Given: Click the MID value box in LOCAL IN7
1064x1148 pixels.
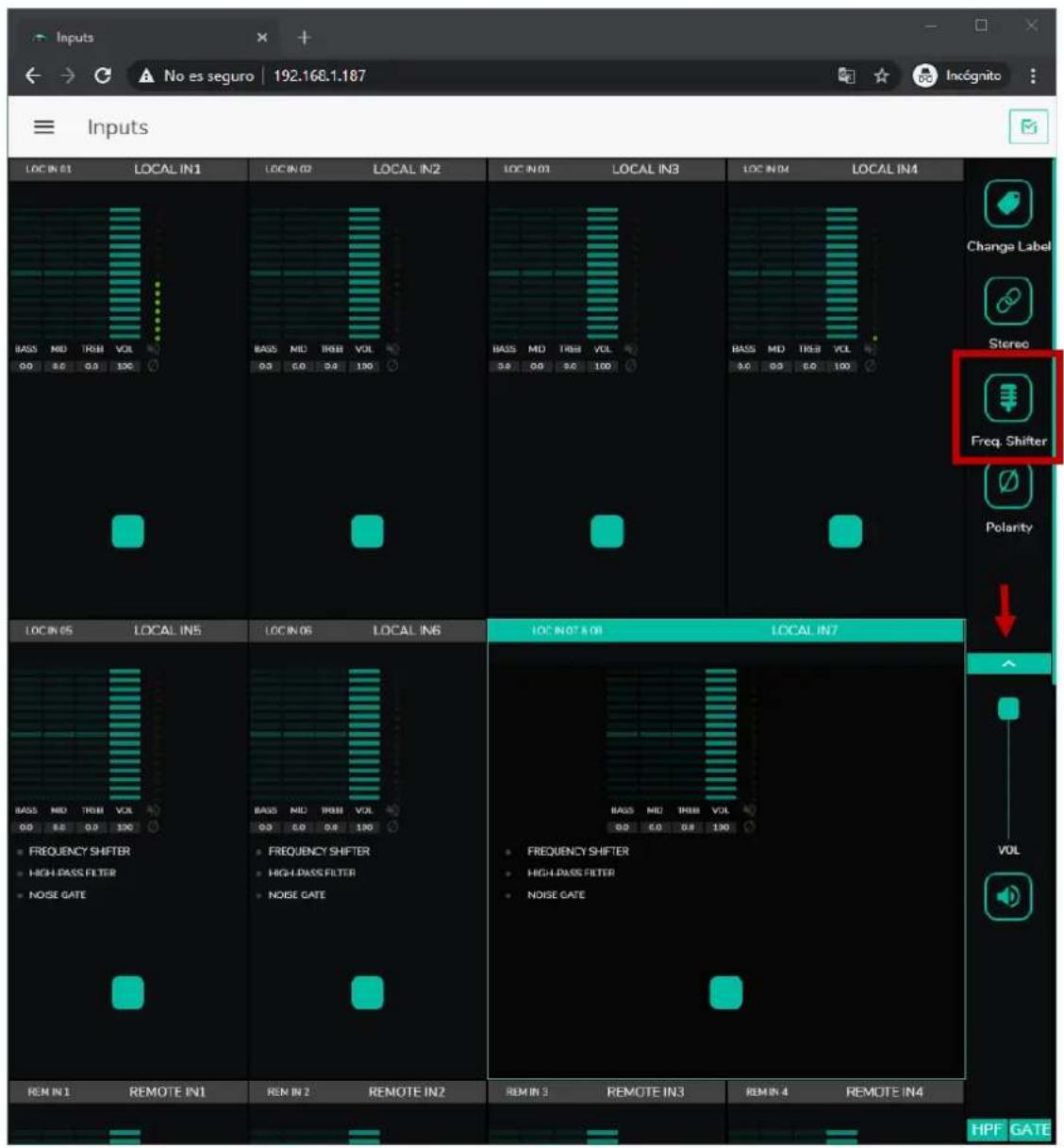Looking at the screenshot, I should pyautogui.click(x=655, y=827).
